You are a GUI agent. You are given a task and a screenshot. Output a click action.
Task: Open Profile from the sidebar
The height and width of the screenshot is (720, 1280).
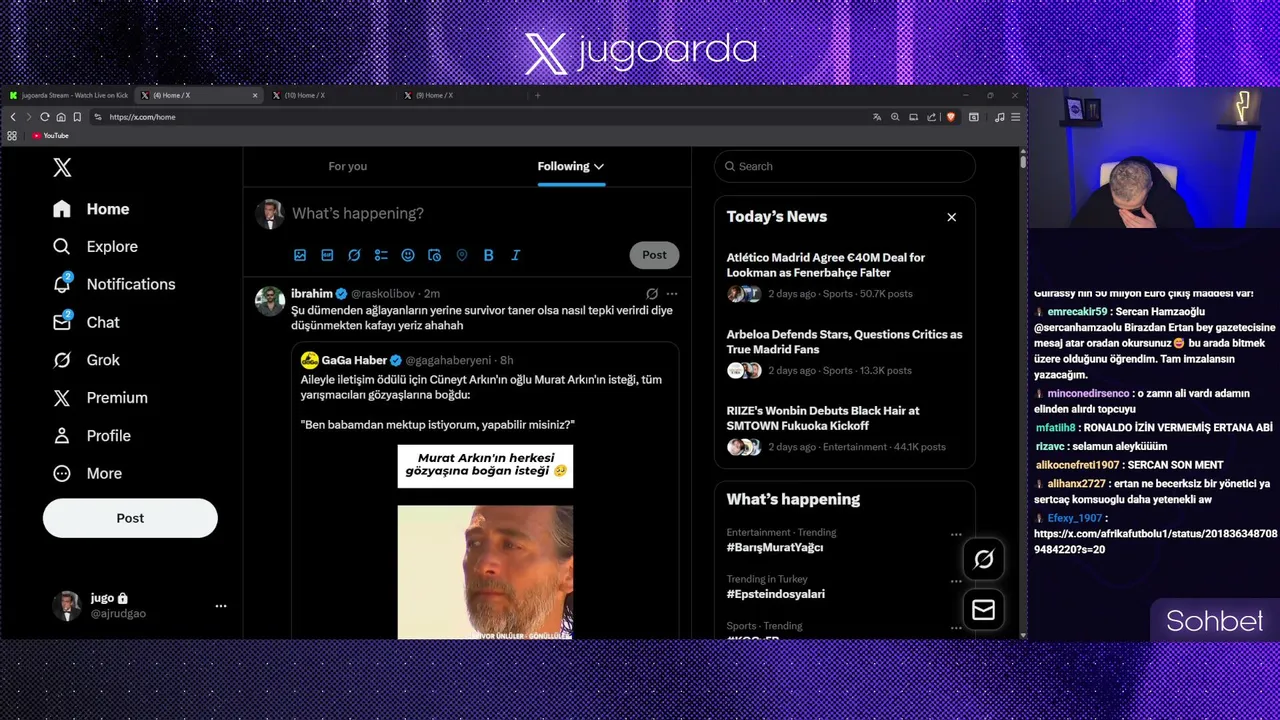click(92, 436)
